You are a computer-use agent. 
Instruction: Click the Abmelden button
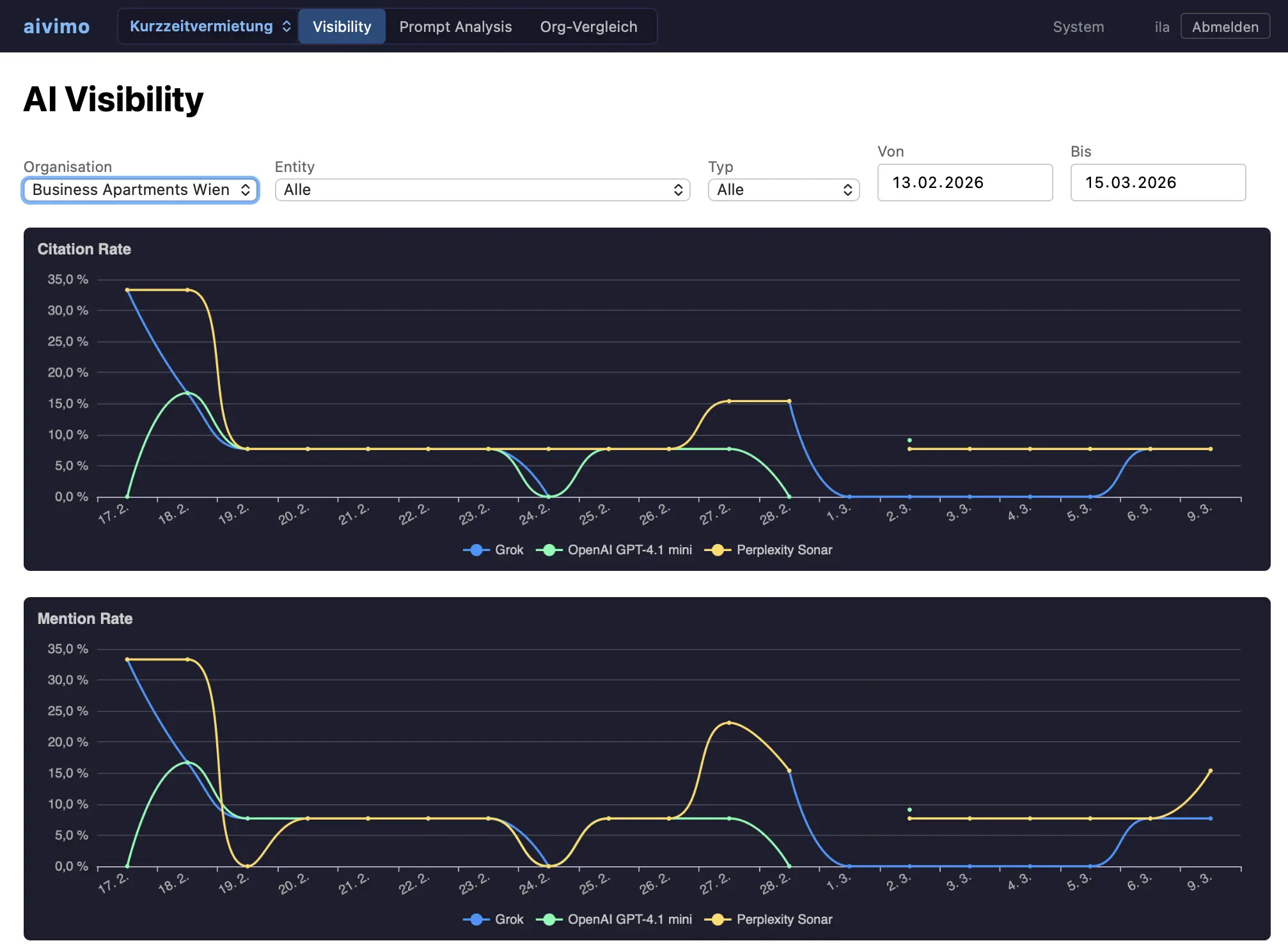(1225, 26)
